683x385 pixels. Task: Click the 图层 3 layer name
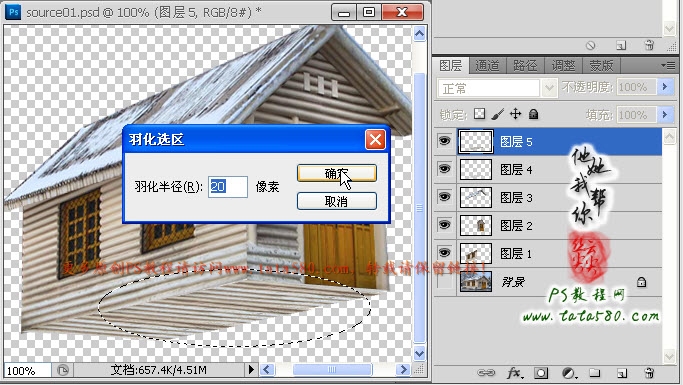516,198
